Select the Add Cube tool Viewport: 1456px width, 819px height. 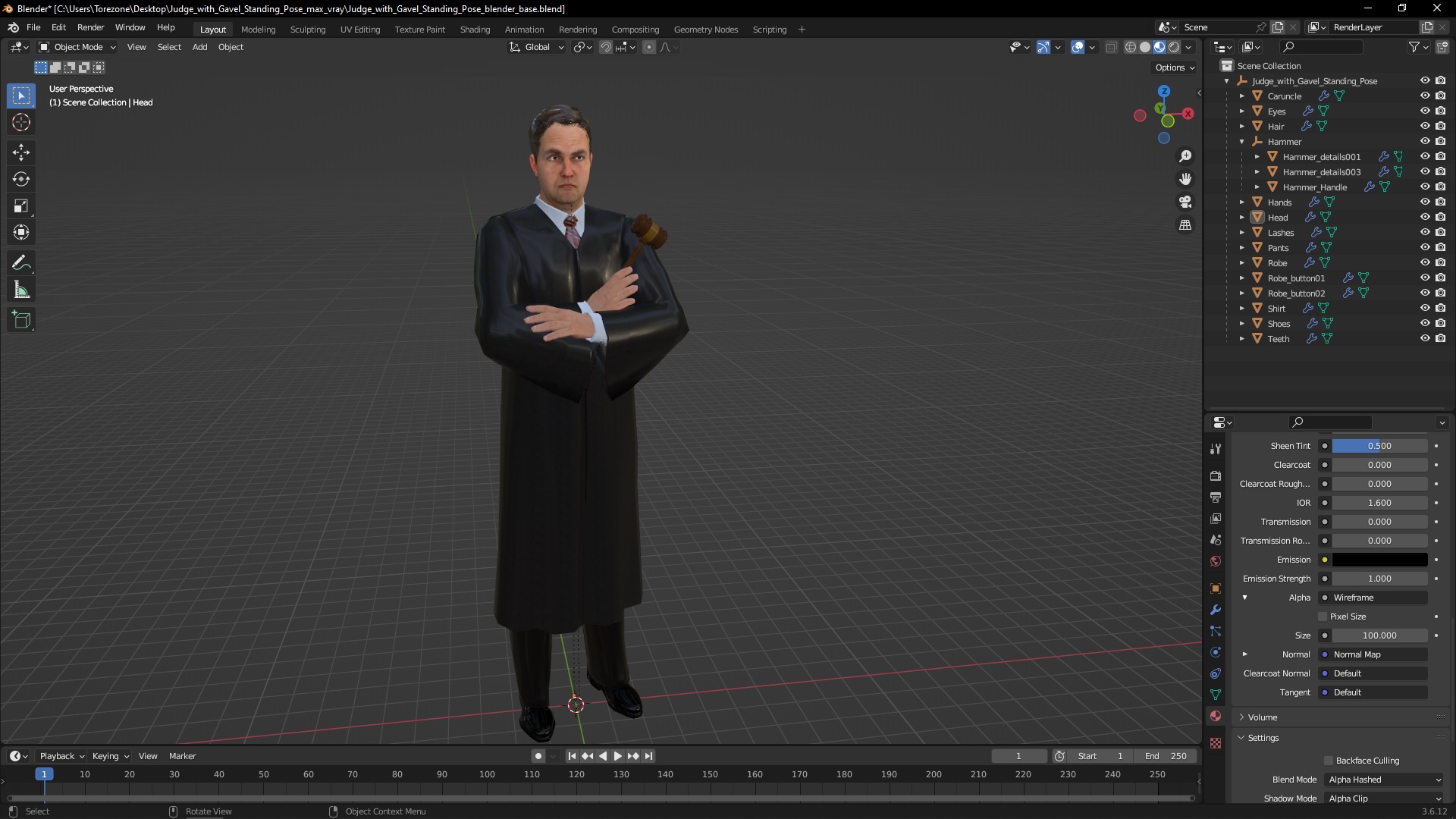click(21, 319)
